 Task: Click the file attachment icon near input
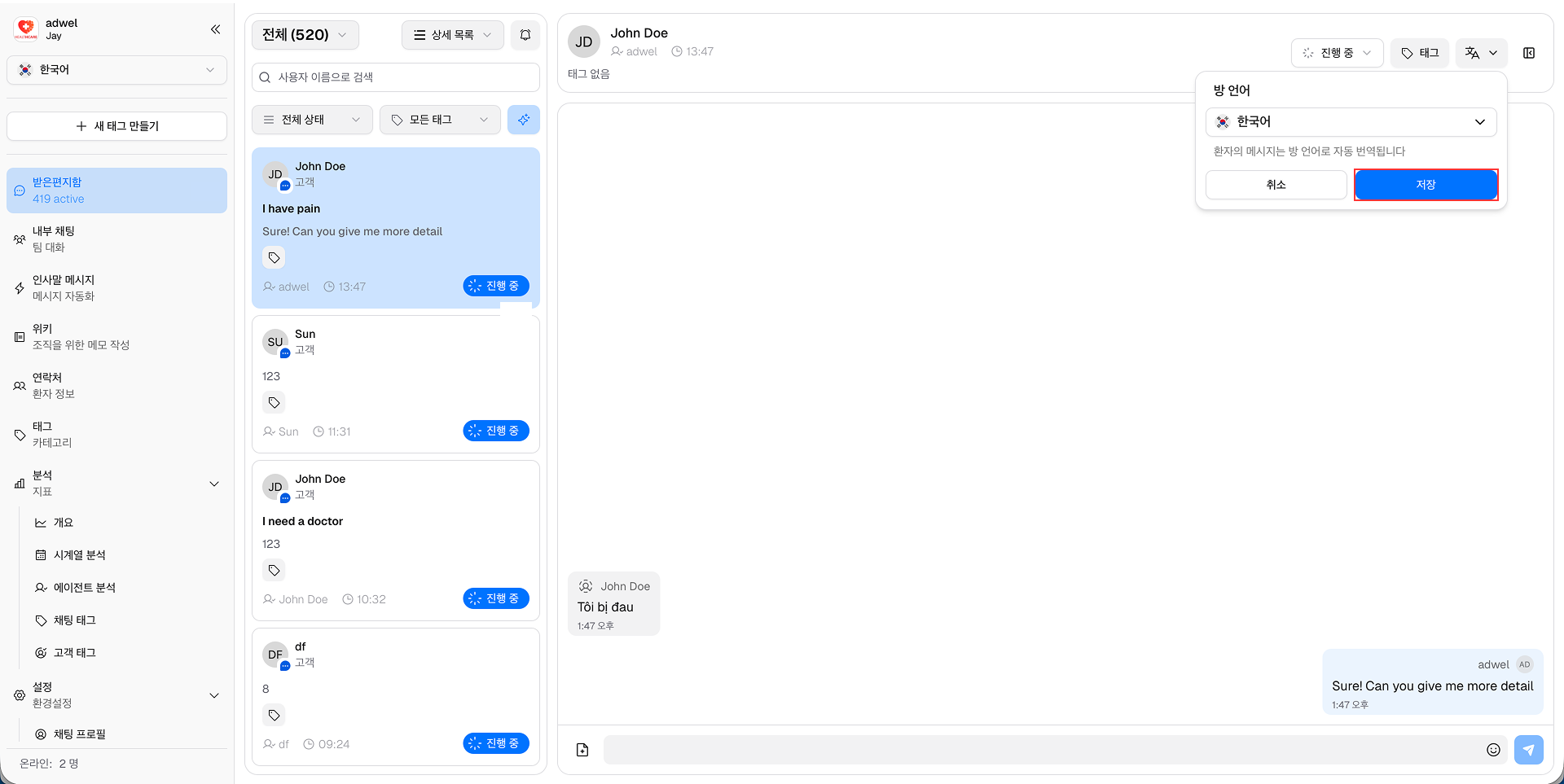click(582, 749)
